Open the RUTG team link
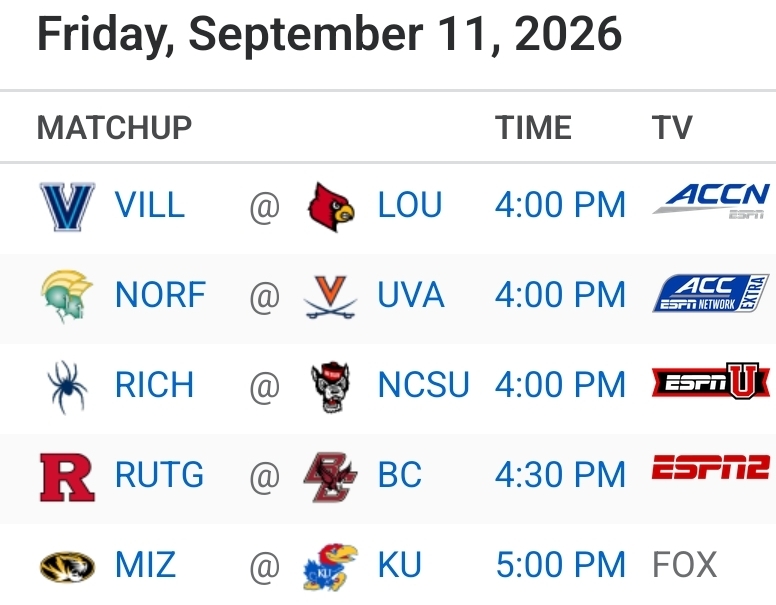776x605 pixels. (x=159, y=474)
